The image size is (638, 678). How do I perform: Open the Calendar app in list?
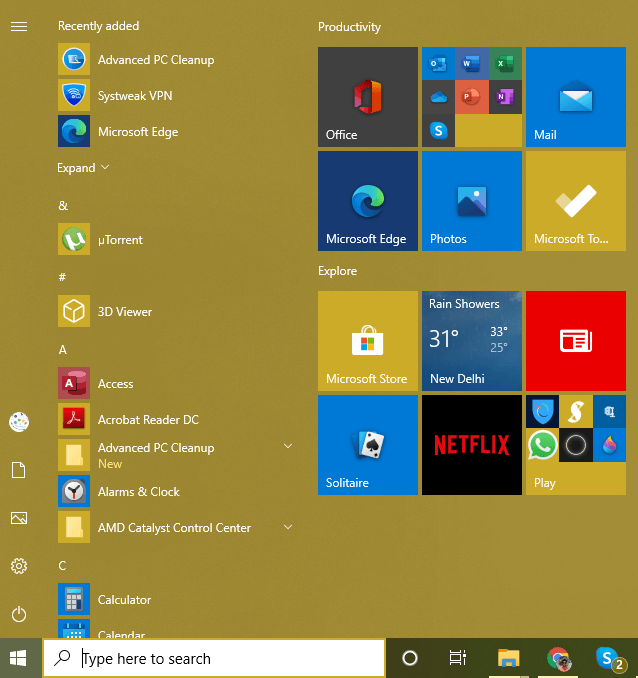[175, 628]
